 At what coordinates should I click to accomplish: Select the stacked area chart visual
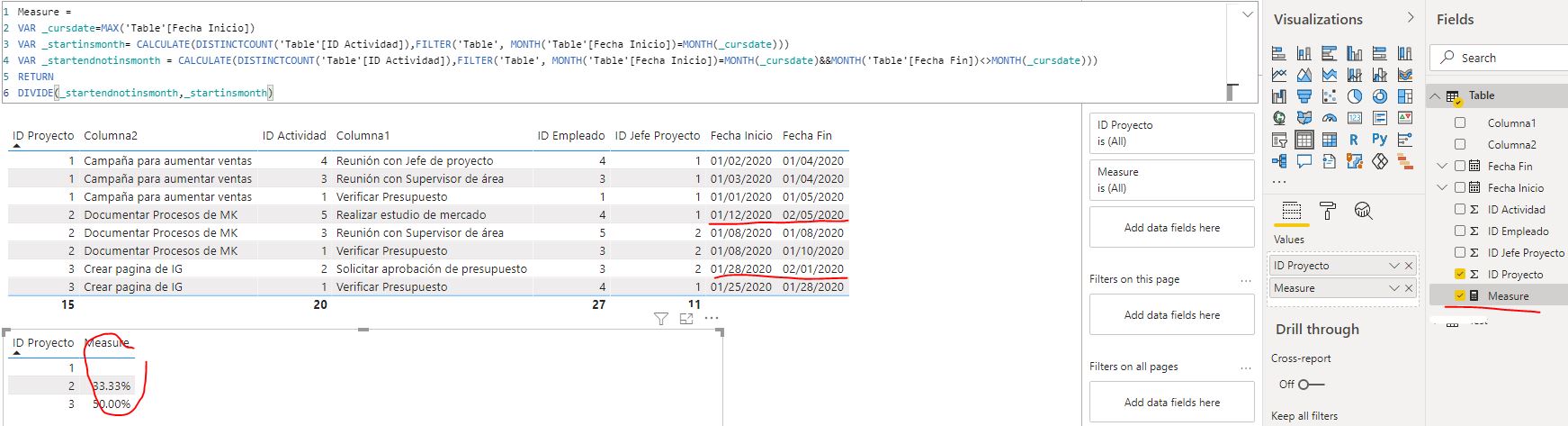pos(1329,75)
